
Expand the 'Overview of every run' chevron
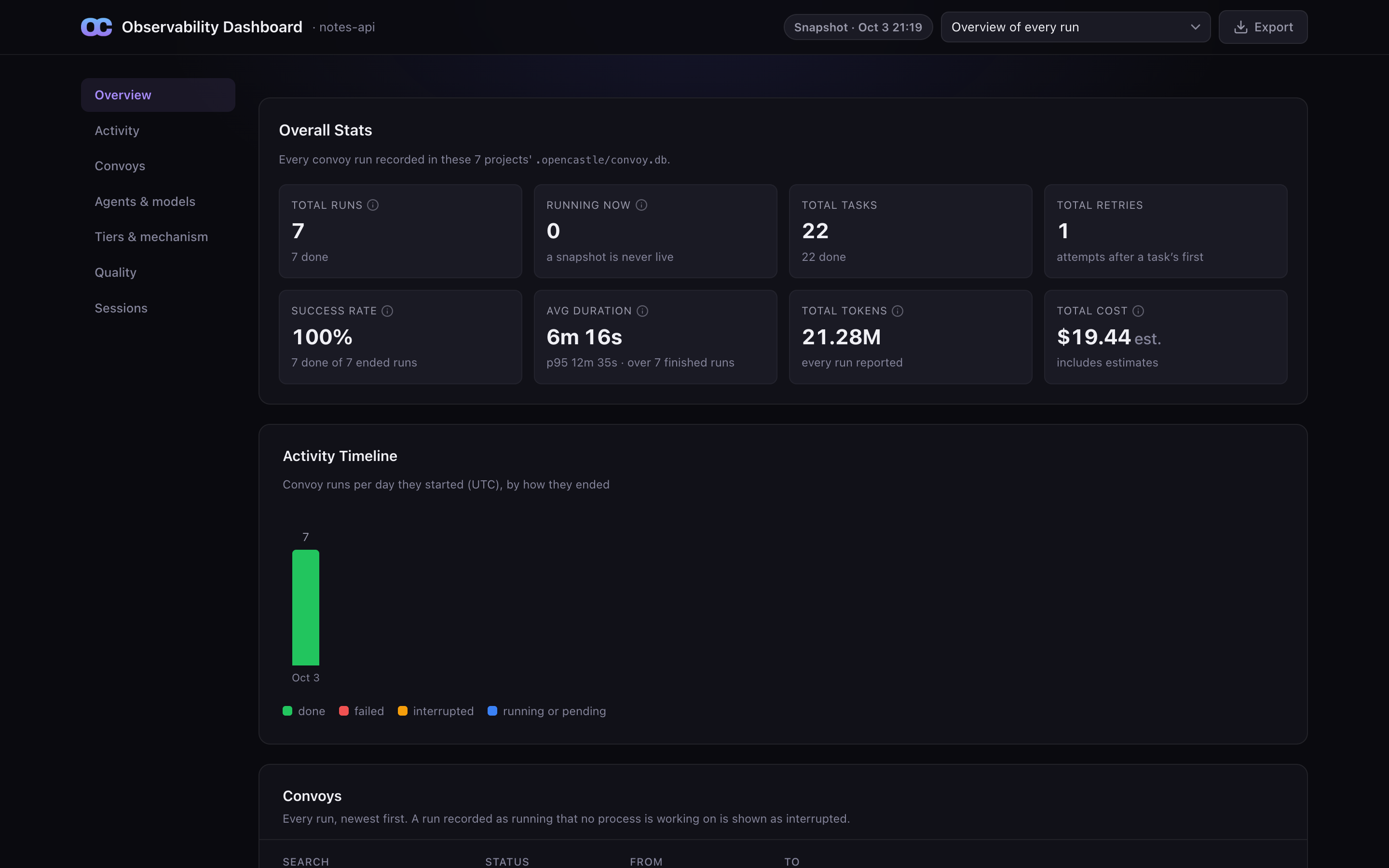pos(1196,27)
